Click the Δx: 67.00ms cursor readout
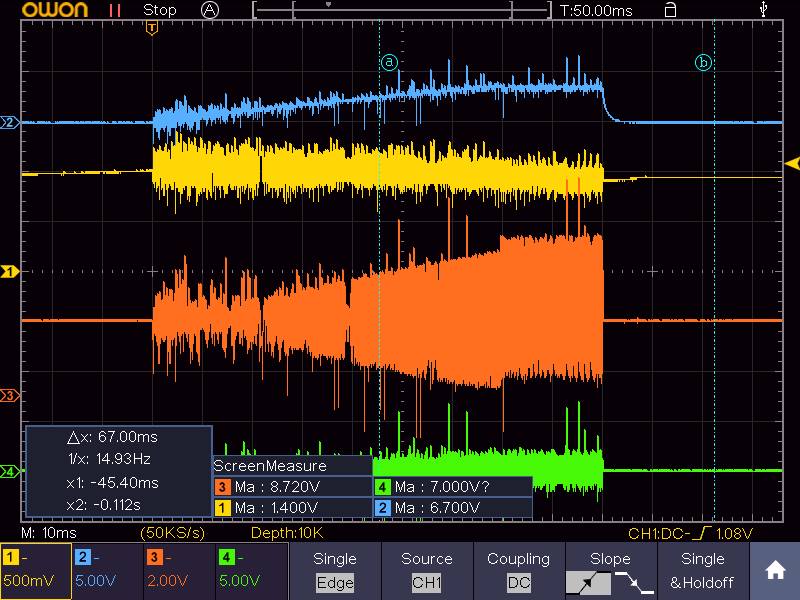Viewport: 800px width, 600px height. 112,437
